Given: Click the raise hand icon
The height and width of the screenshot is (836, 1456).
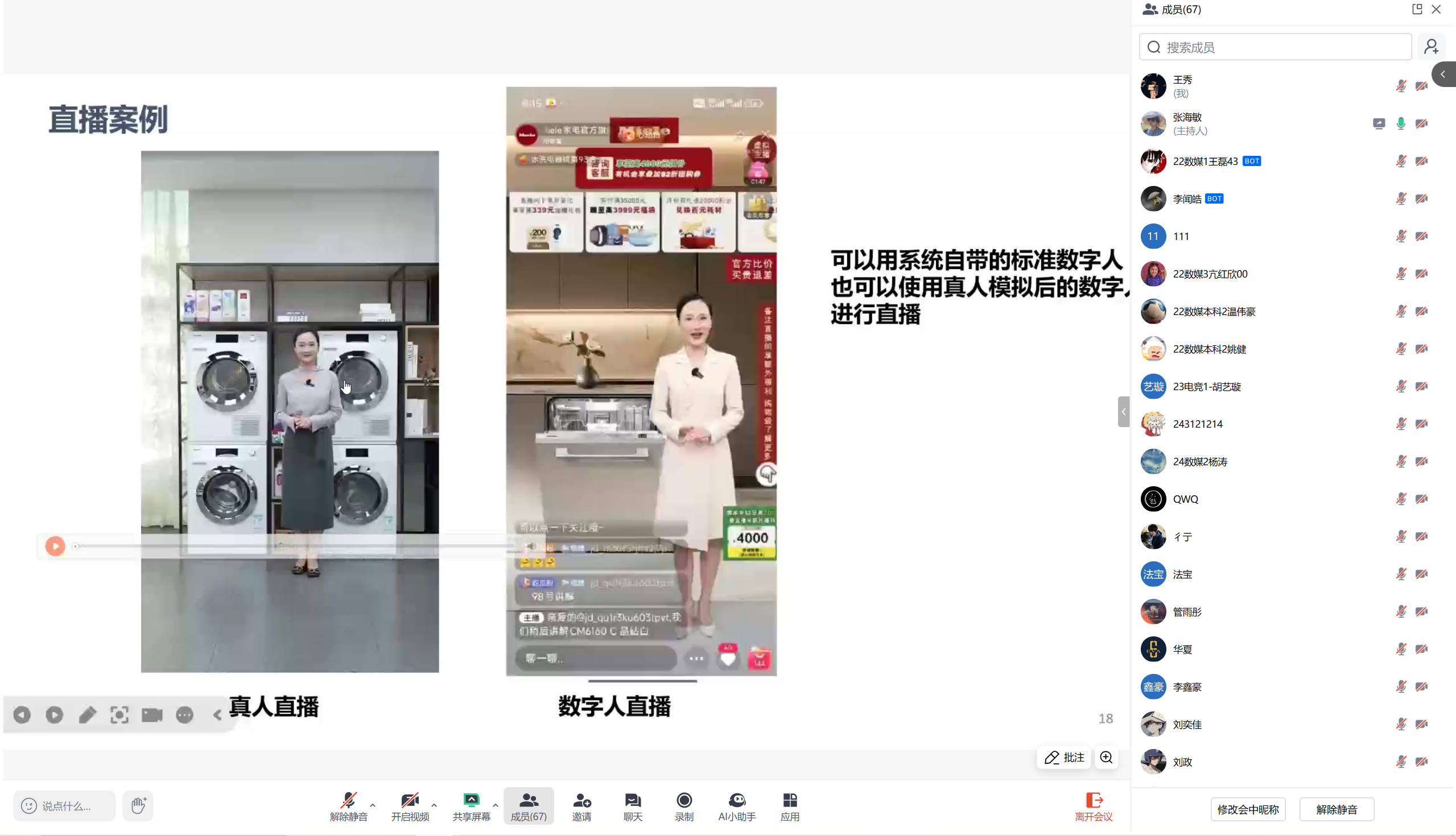Looking at the screenshot, I should (x=138, y=805).
